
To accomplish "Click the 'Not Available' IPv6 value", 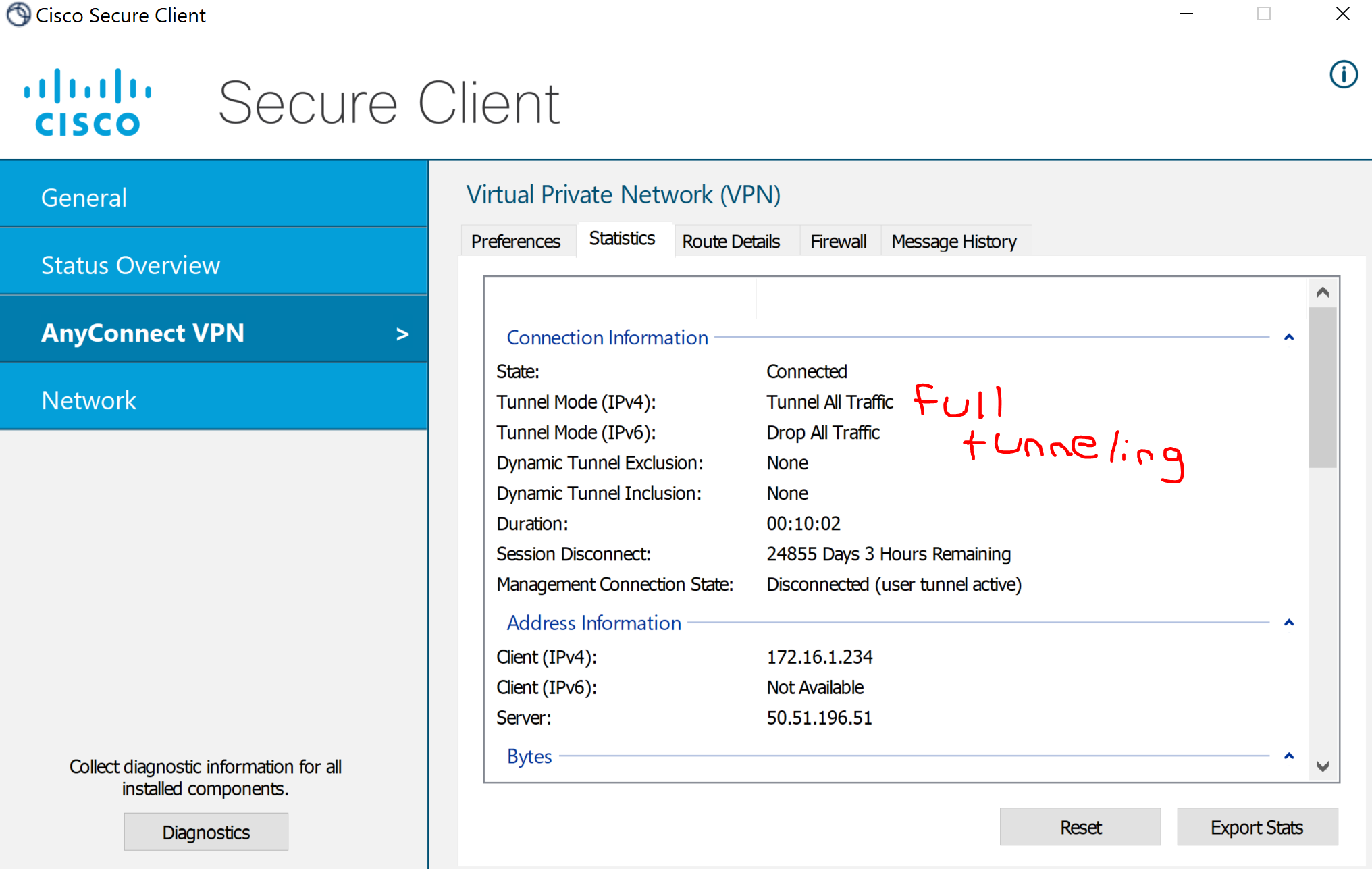I will (x=815, y=687).
